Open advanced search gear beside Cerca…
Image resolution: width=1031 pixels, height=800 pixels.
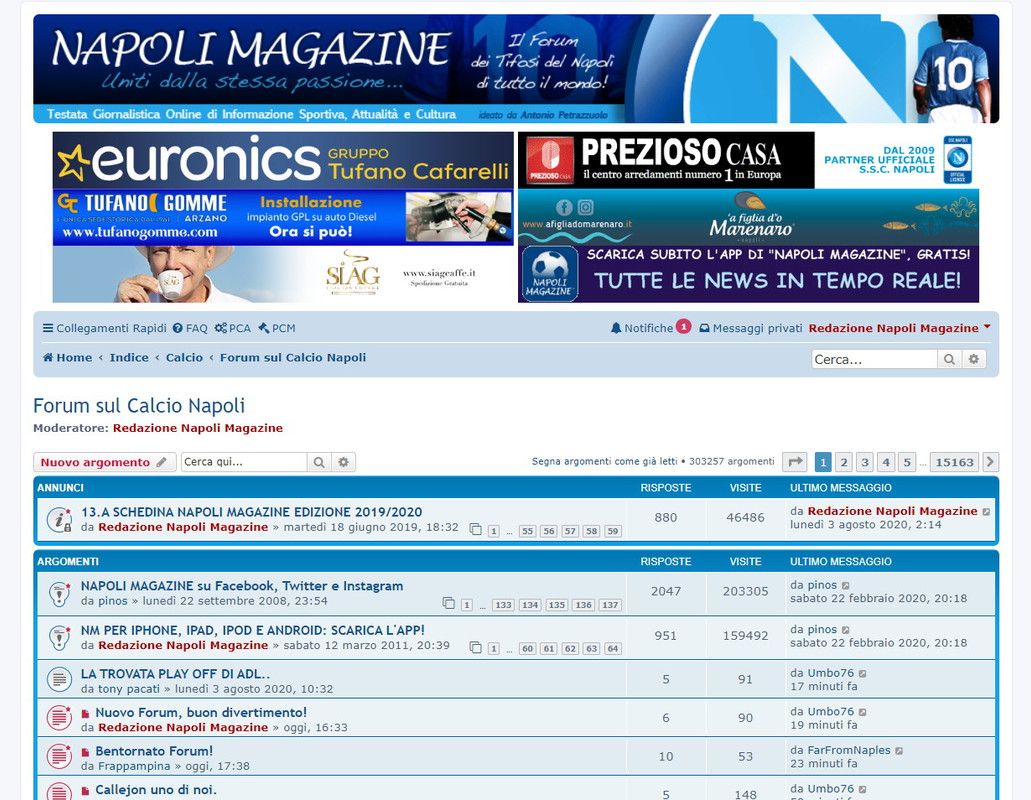pos(974,359)
